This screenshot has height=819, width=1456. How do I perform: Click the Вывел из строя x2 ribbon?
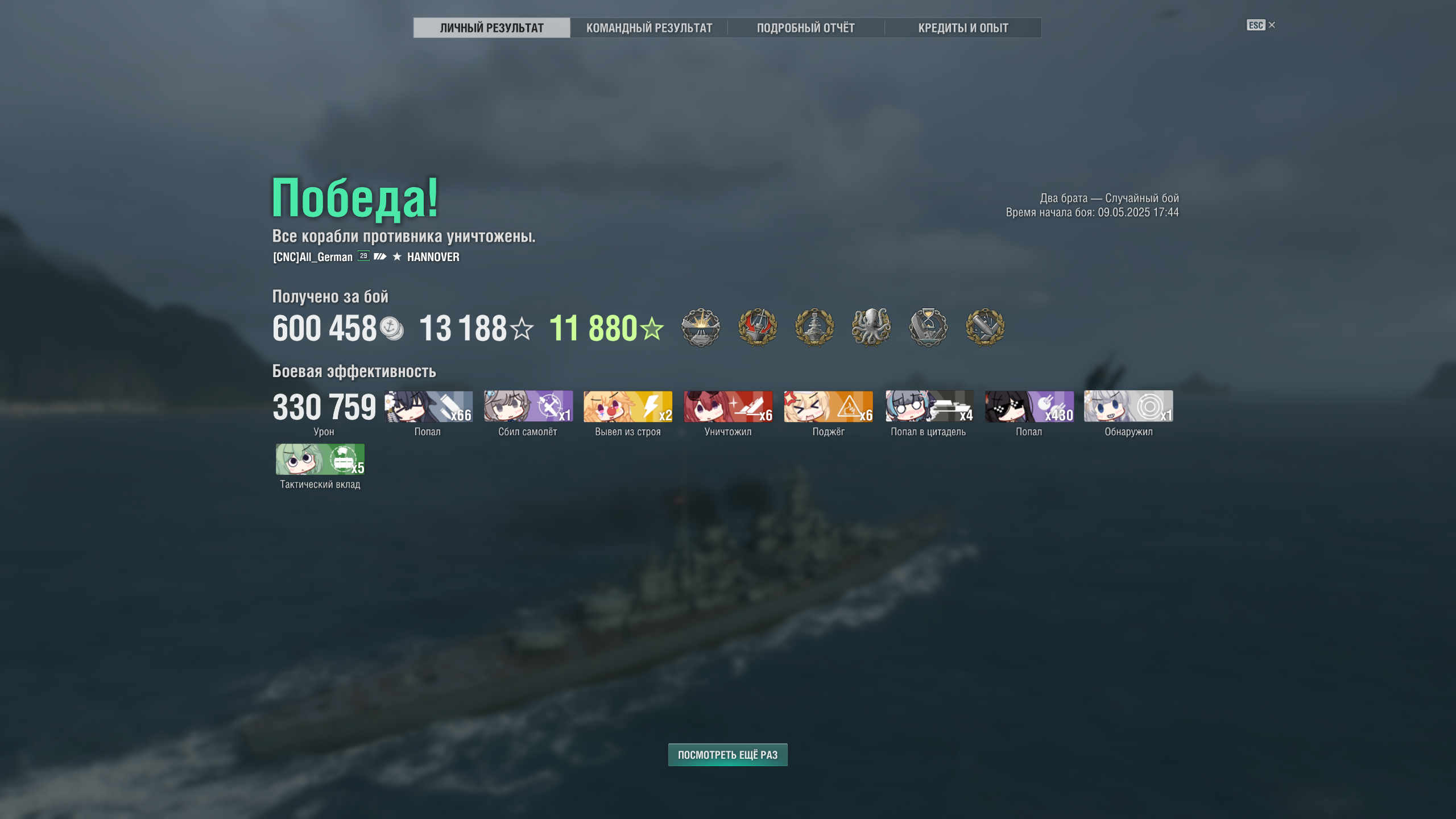628,406
